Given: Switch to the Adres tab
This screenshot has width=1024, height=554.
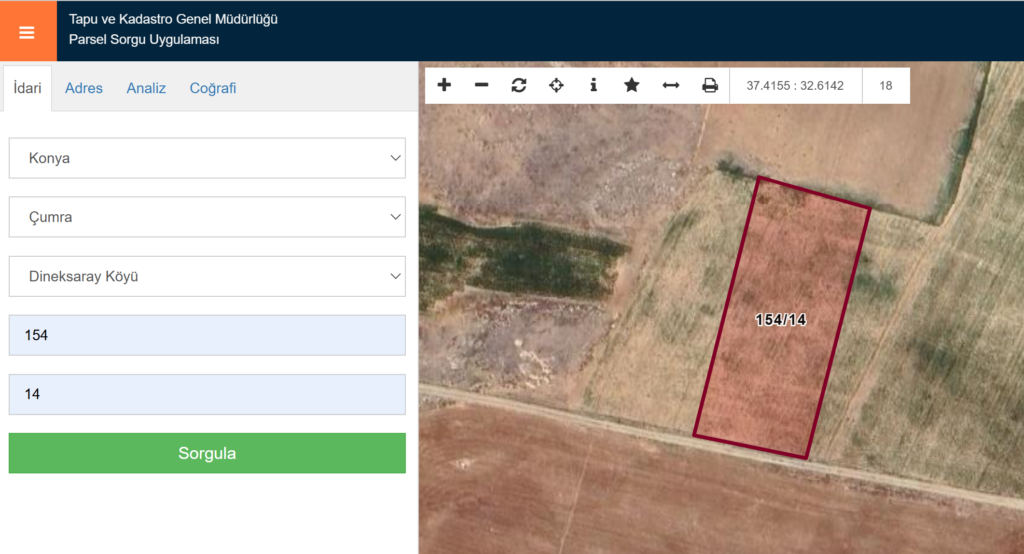Looking at the screenshot, I should 84,88.
